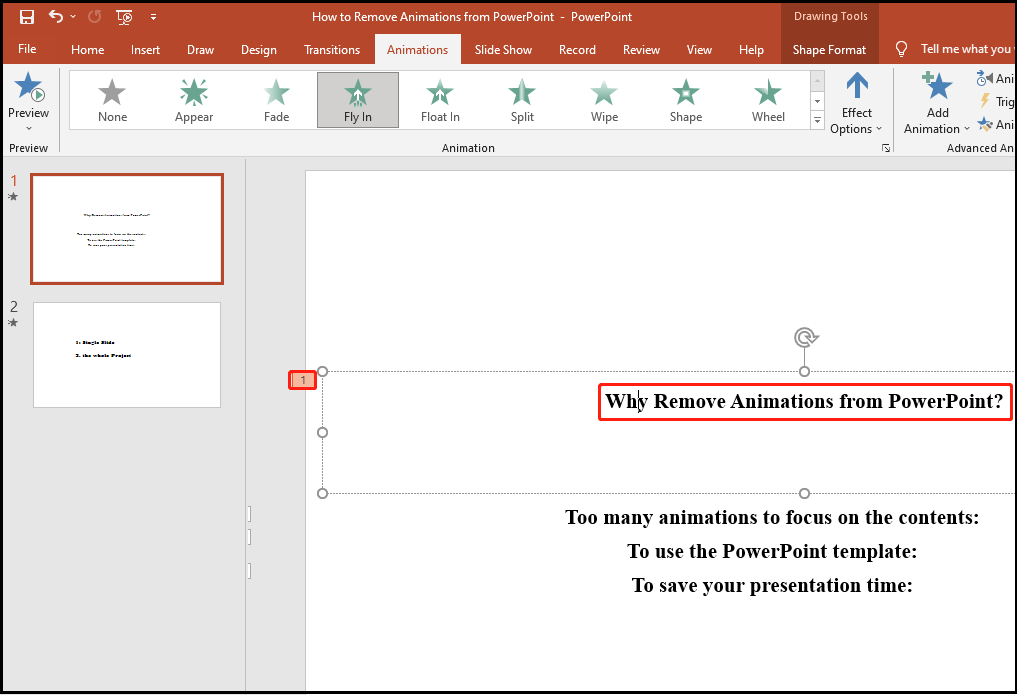Select the Appear animation effect
1017x695 pixels.
[193, 99]
